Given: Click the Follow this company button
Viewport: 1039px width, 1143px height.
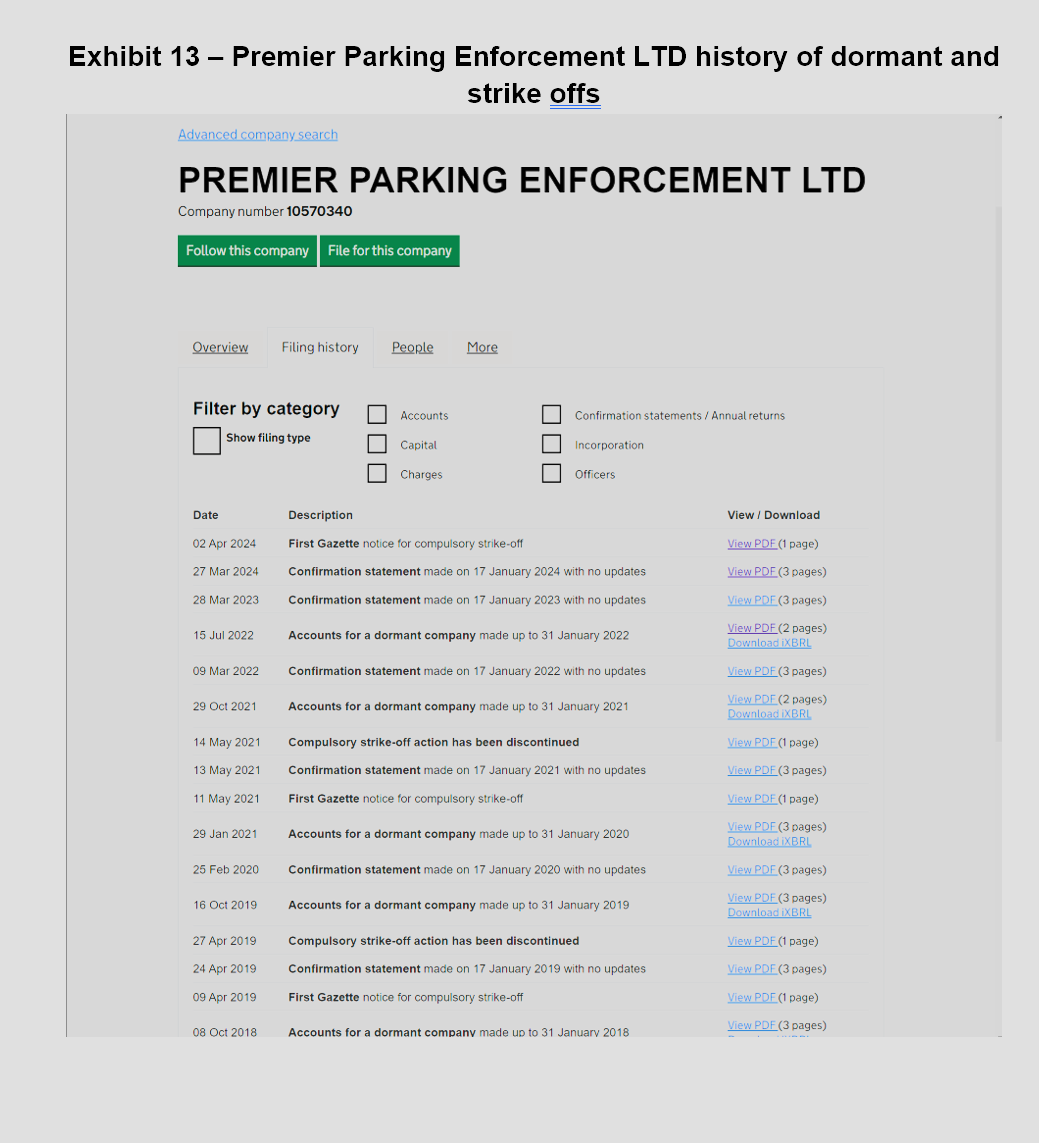Looking at the screenshot, I should [x=247, y=251].
